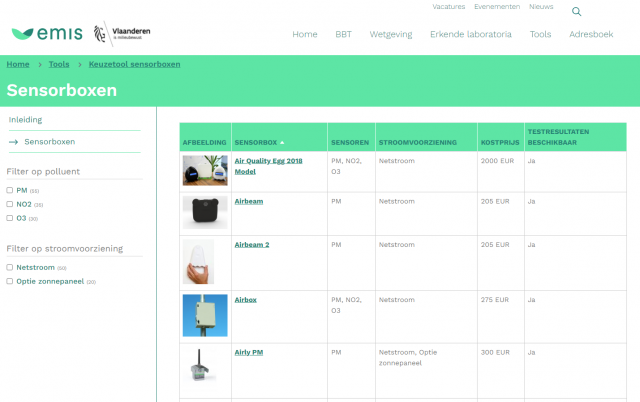Viewport: 640px width, 402px height.
Task: Tick the O3 pollutant checkbox
Action: [10, 218]
